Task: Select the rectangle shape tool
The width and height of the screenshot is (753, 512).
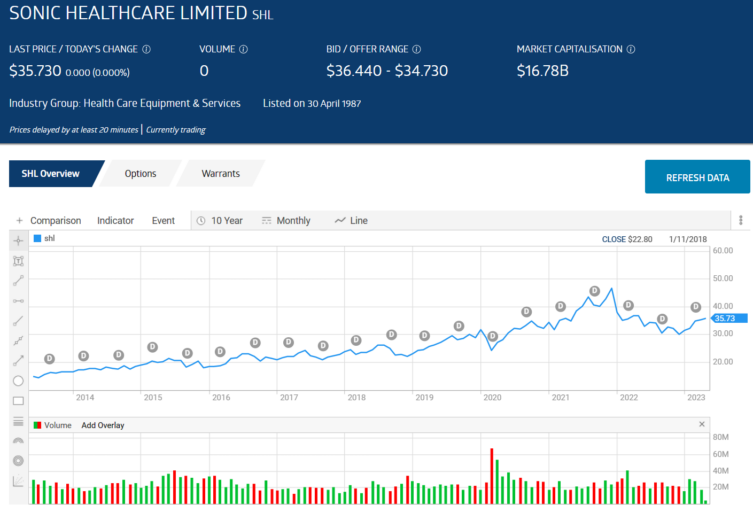Action: [18, 401]
